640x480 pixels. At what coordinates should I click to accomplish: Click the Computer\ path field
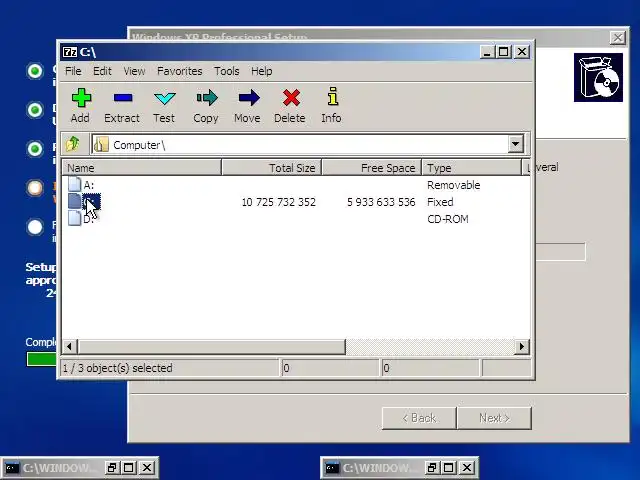pos(300,144)
